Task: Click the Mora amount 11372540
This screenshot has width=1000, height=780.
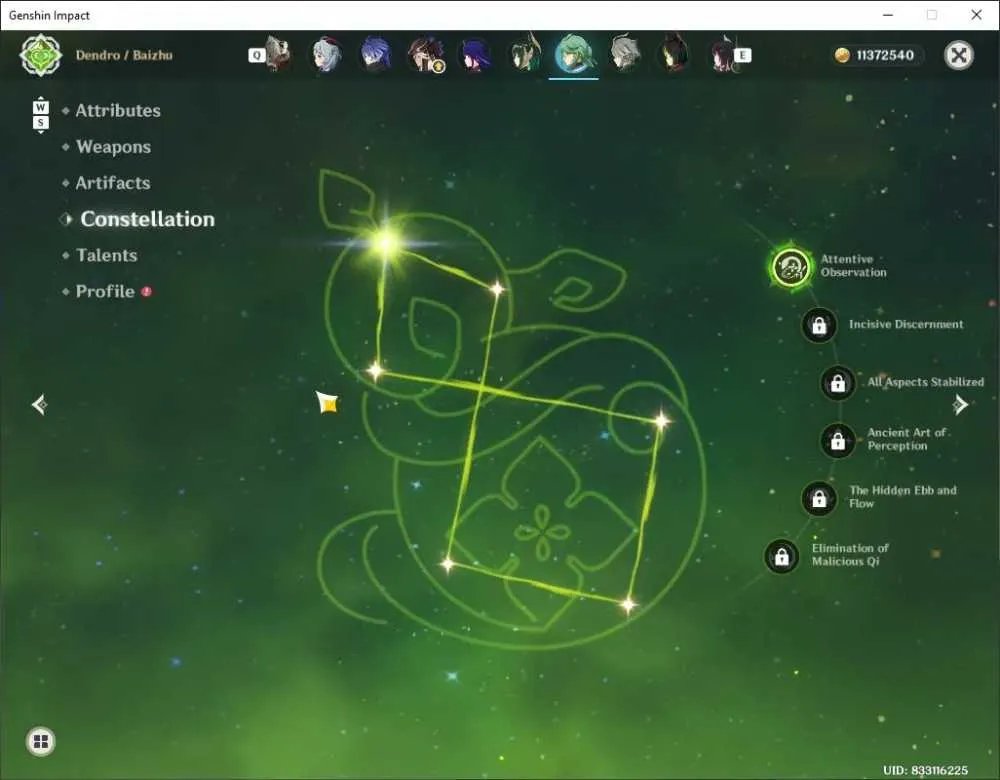Action: (885, 55)
